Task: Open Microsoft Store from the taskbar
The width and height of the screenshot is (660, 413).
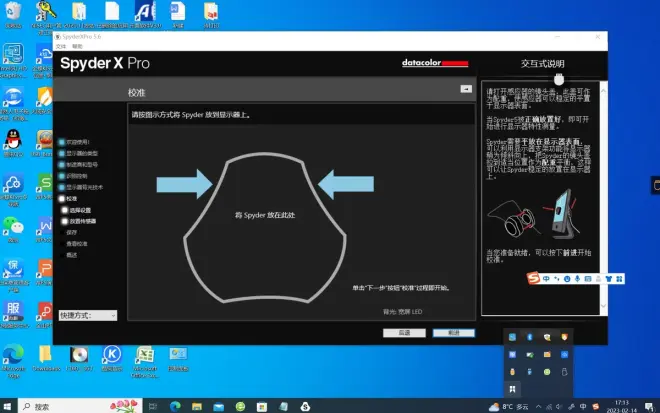Action: pos(262,406)
